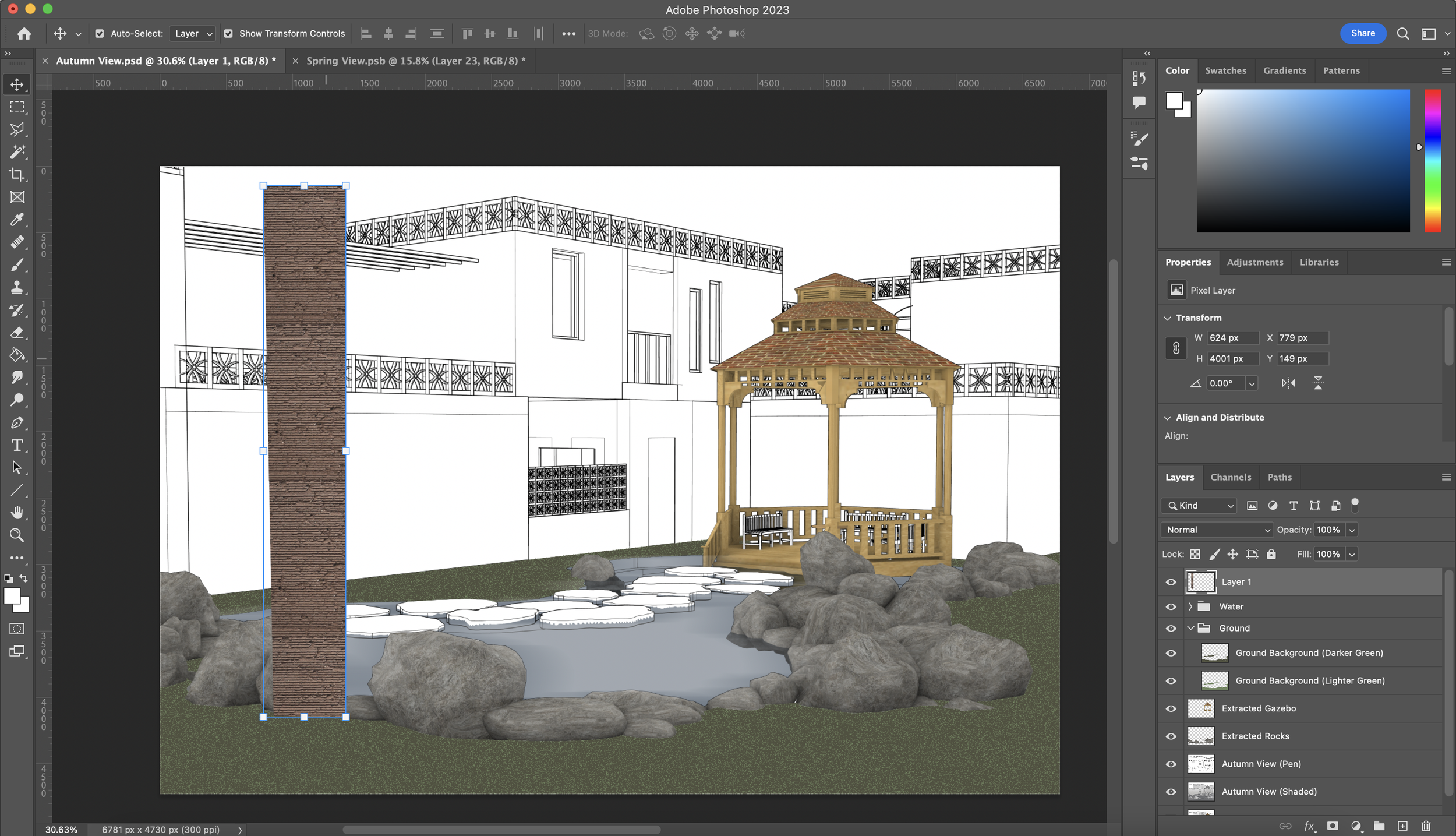Hide the Extracted Gazebo layer
Viewport: 1456px width, 836px height.
1171,708
